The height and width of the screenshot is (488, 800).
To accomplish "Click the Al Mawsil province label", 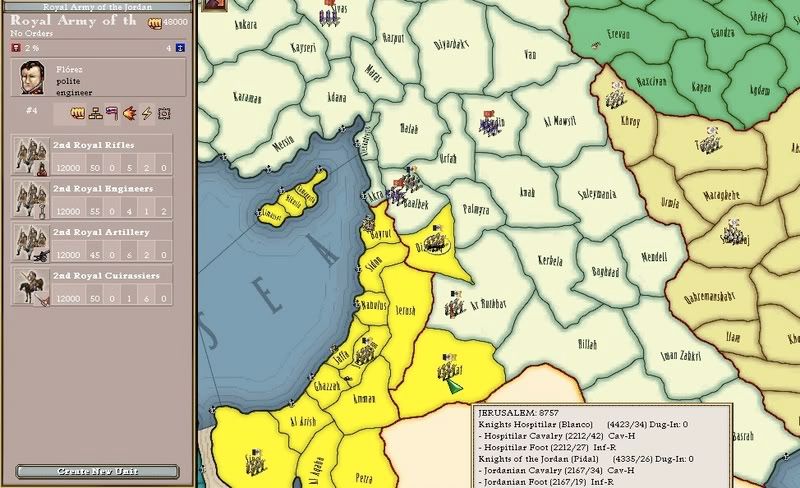I will [x=560, y=121].
